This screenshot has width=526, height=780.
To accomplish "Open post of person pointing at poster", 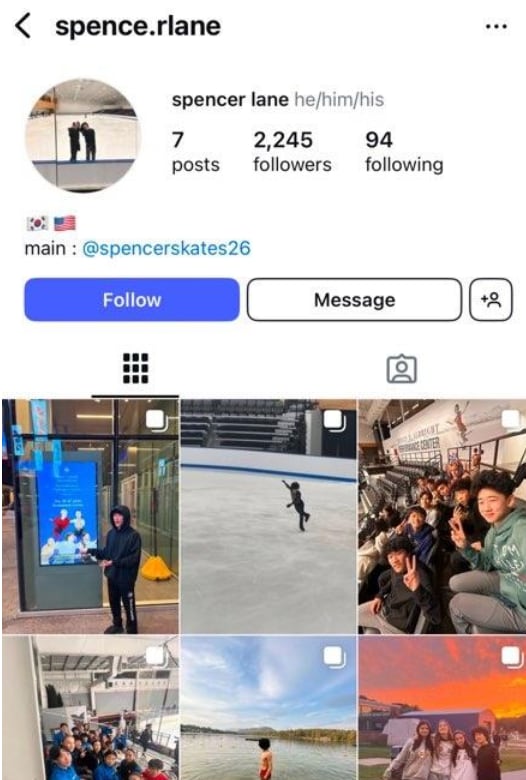I will tap(91, 516).
